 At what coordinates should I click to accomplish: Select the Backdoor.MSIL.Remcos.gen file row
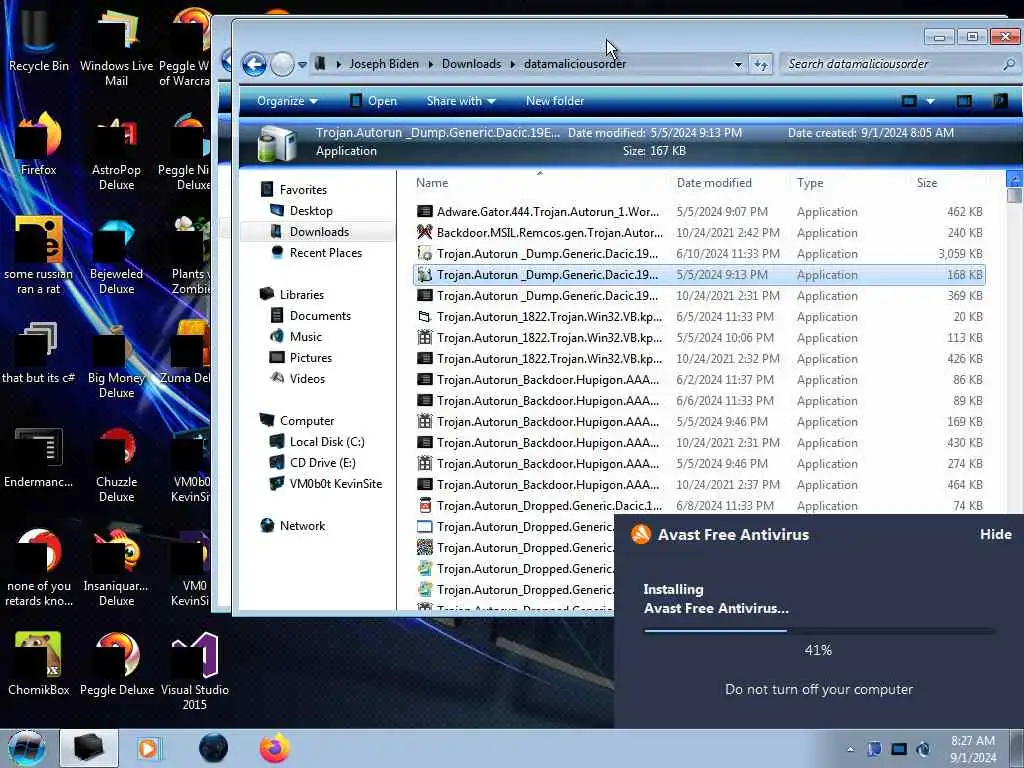tap(699, 232)
